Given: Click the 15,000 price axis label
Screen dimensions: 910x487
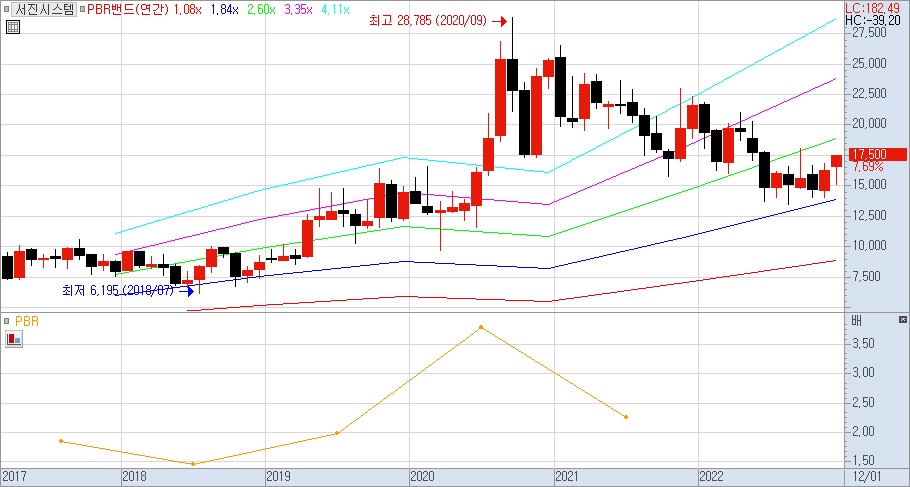Looking at the screenshot, I should tap(869, 185).
